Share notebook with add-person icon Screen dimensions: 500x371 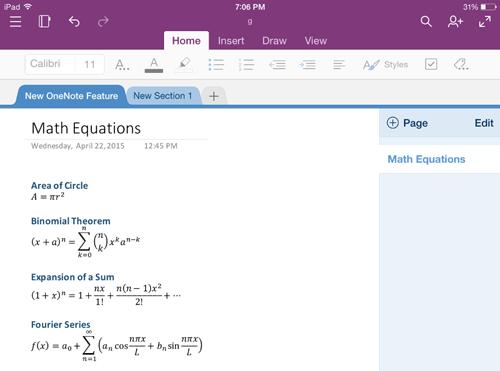coord(455,22)
